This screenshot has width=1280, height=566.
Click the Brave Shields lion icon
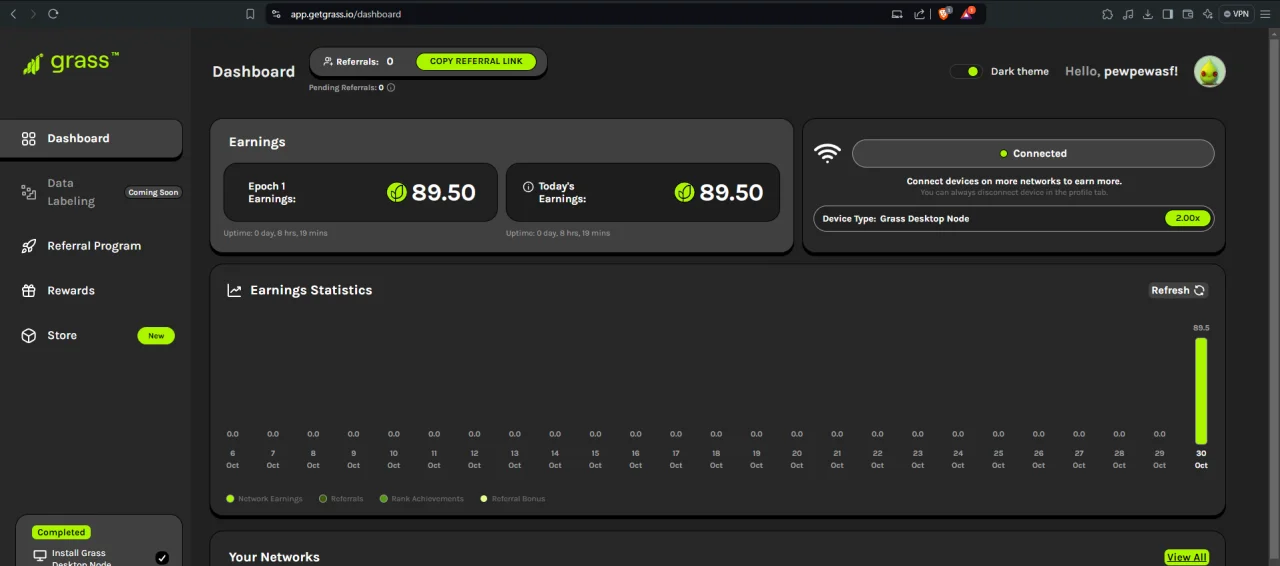[x=945, y=14]
